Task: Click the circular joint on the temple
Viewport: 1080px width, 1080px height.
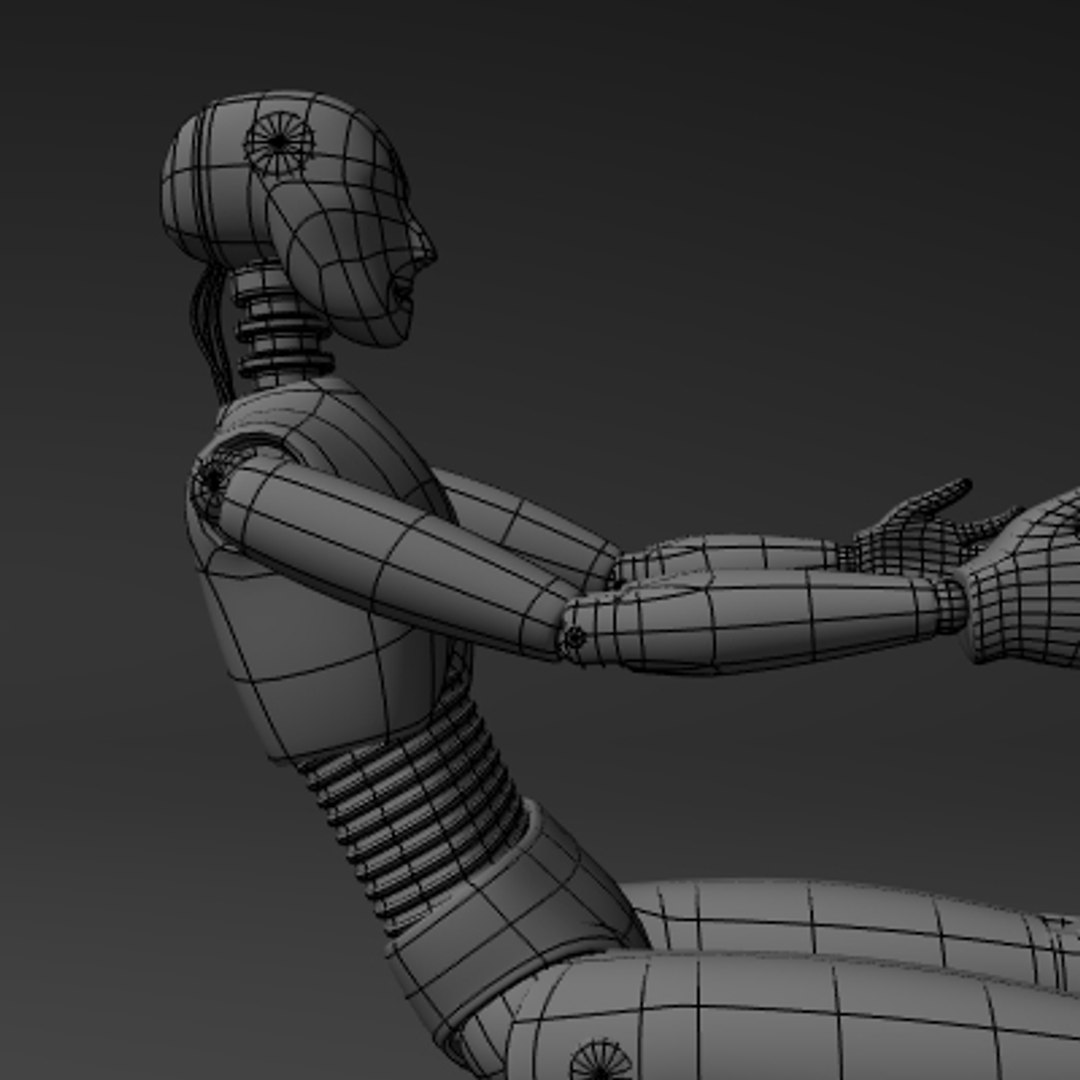Action: click(x=279, y=143)
